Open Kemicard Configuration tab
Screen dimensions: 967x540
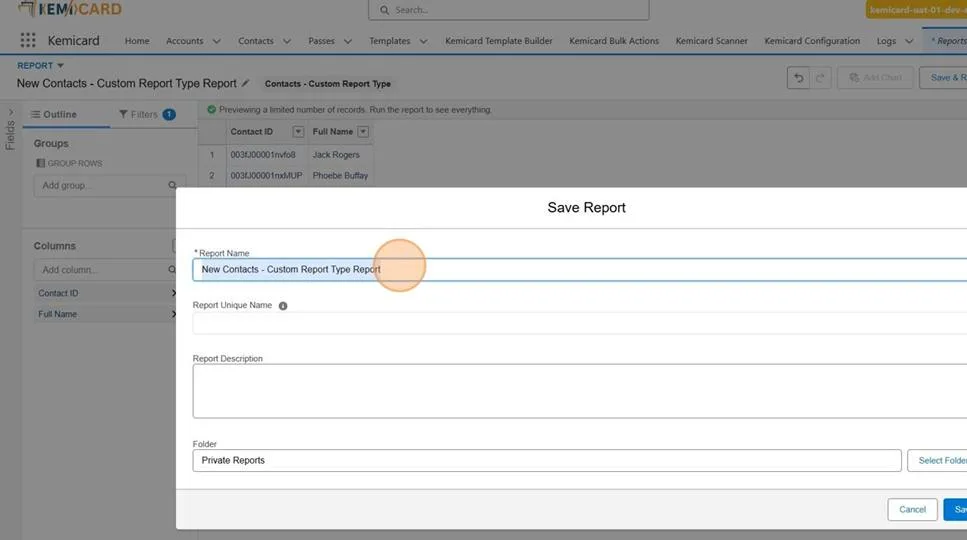(x=812, y=41)
